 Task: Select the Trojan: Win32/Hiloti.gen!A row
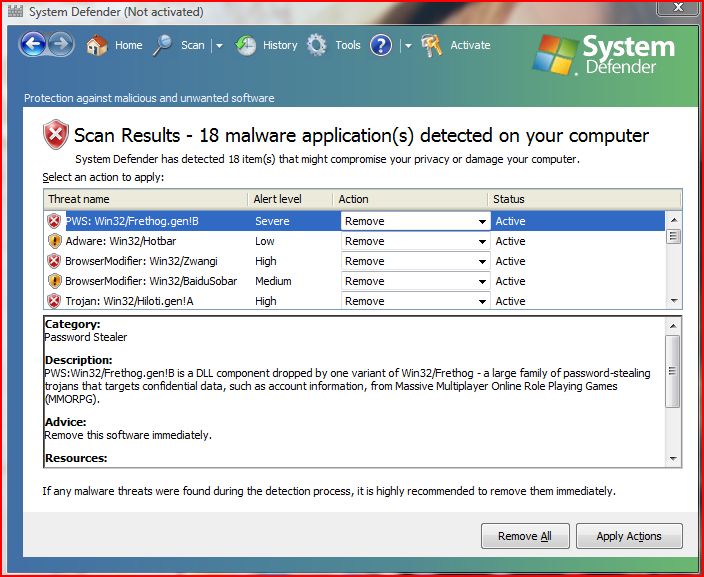tap(355, 301)
